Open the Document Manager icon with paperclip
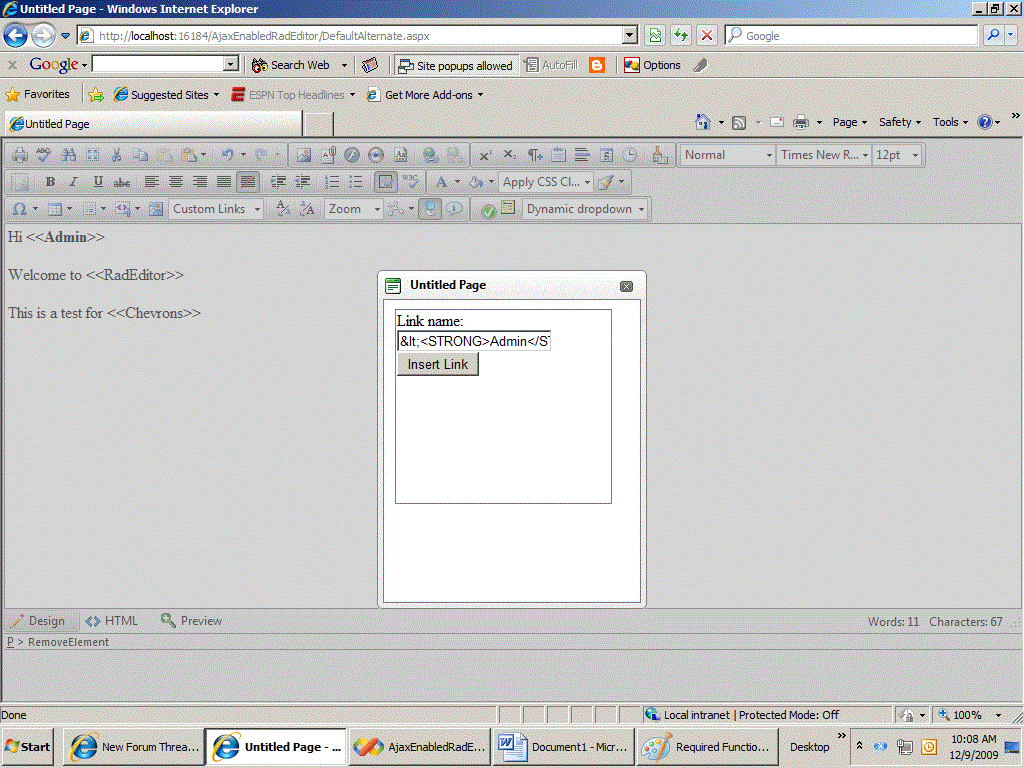Viewport: 1024px width, 768px height. (x=328, y=155)
